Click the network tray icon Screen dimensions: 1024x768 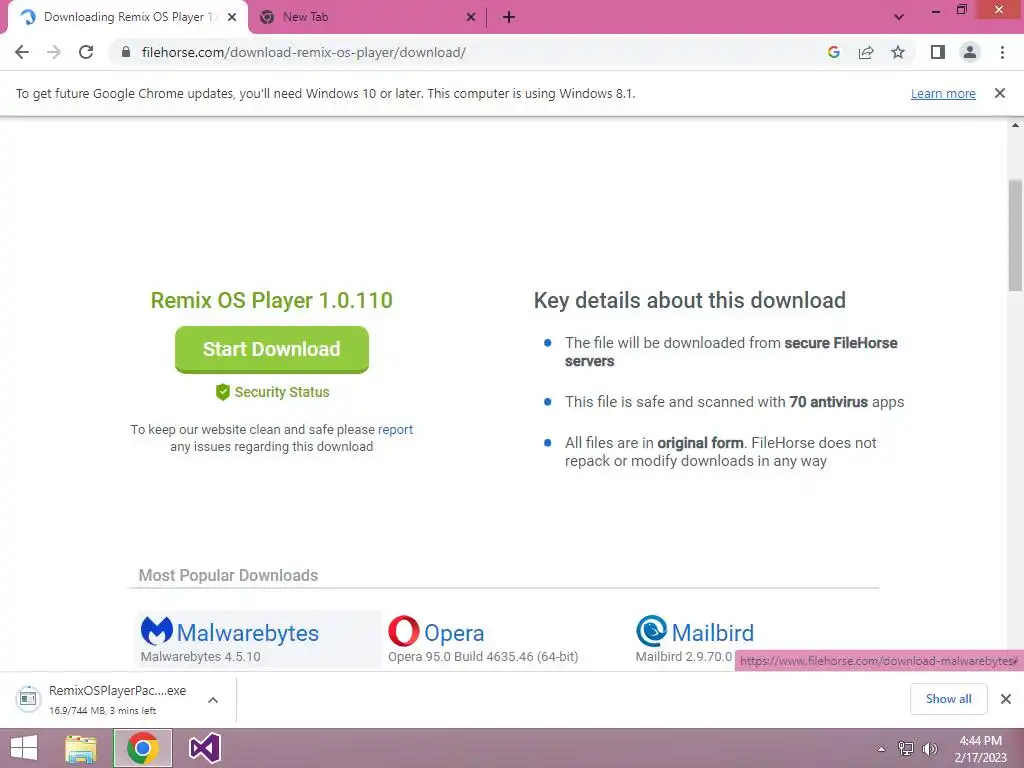(906, 748)
